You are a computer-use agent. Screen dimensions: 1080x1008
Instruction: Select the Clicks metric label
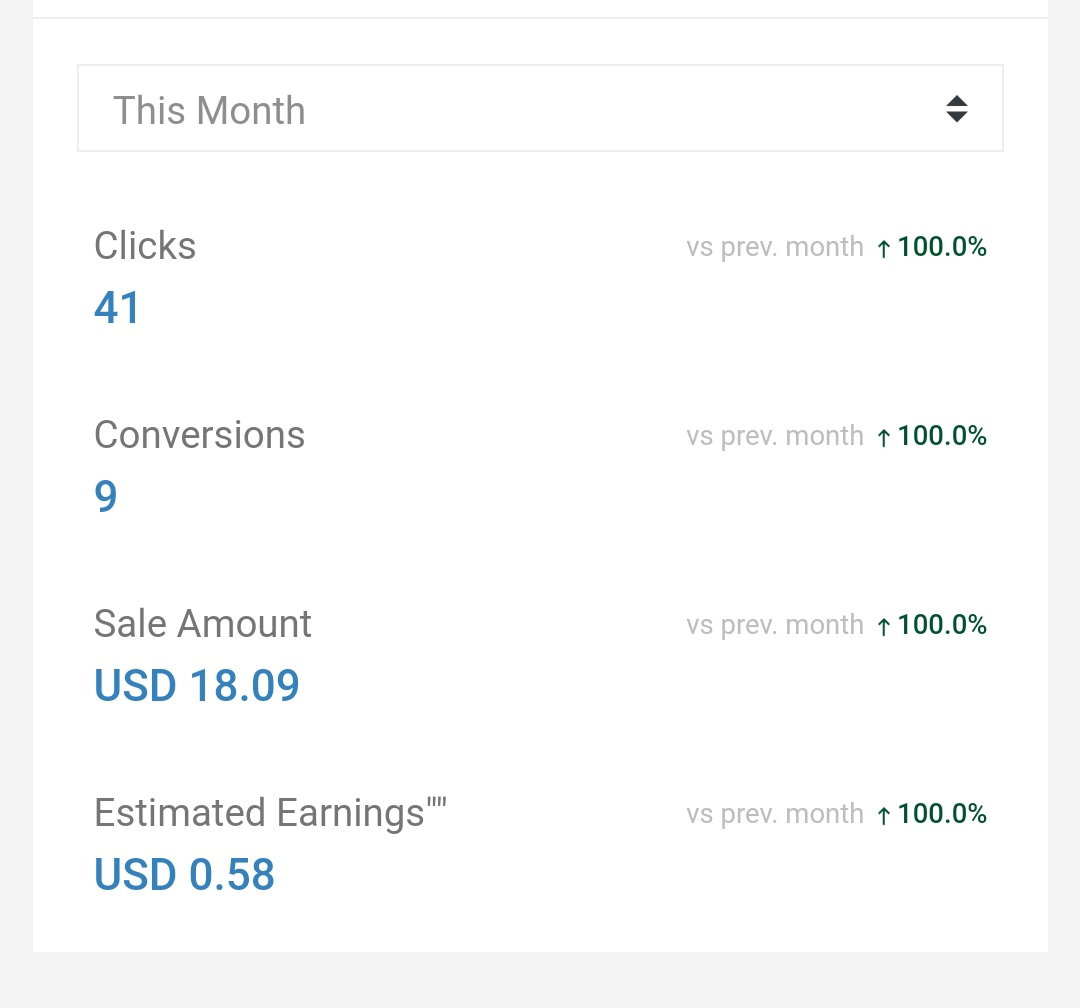tap(145, 246)
